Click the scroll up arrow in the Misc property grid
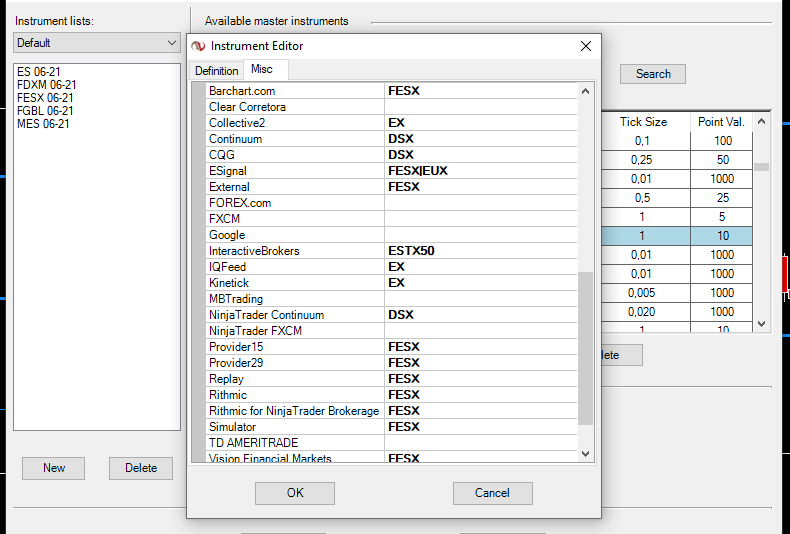This screenshot has width=790, height=534. coord(585,91)
